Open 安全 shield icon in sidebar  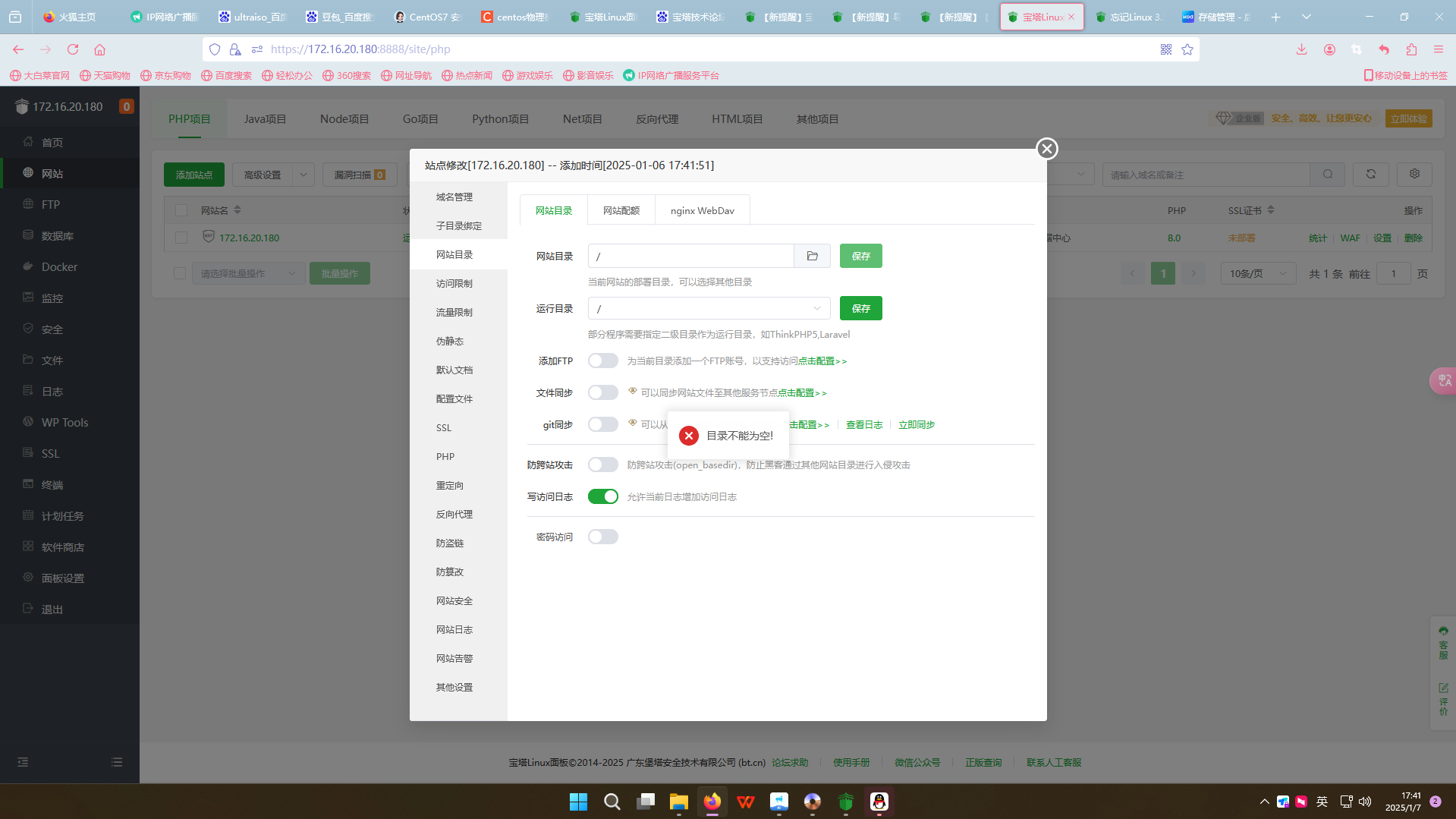(28, 329)
